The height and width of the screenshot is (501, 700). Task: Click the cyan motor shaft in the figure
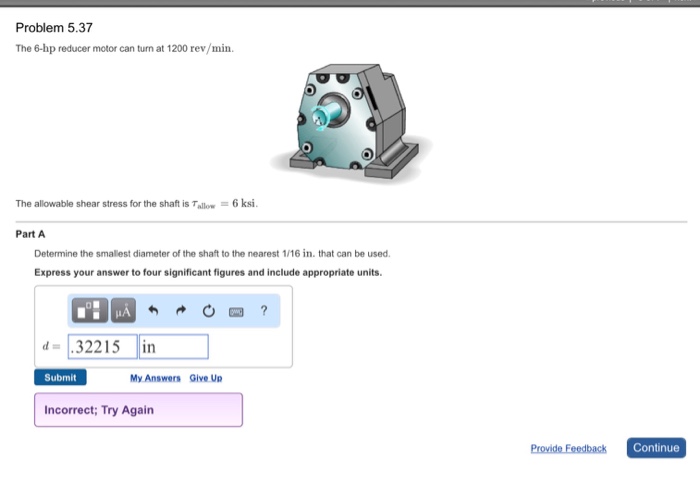click(x=327, y=115)
